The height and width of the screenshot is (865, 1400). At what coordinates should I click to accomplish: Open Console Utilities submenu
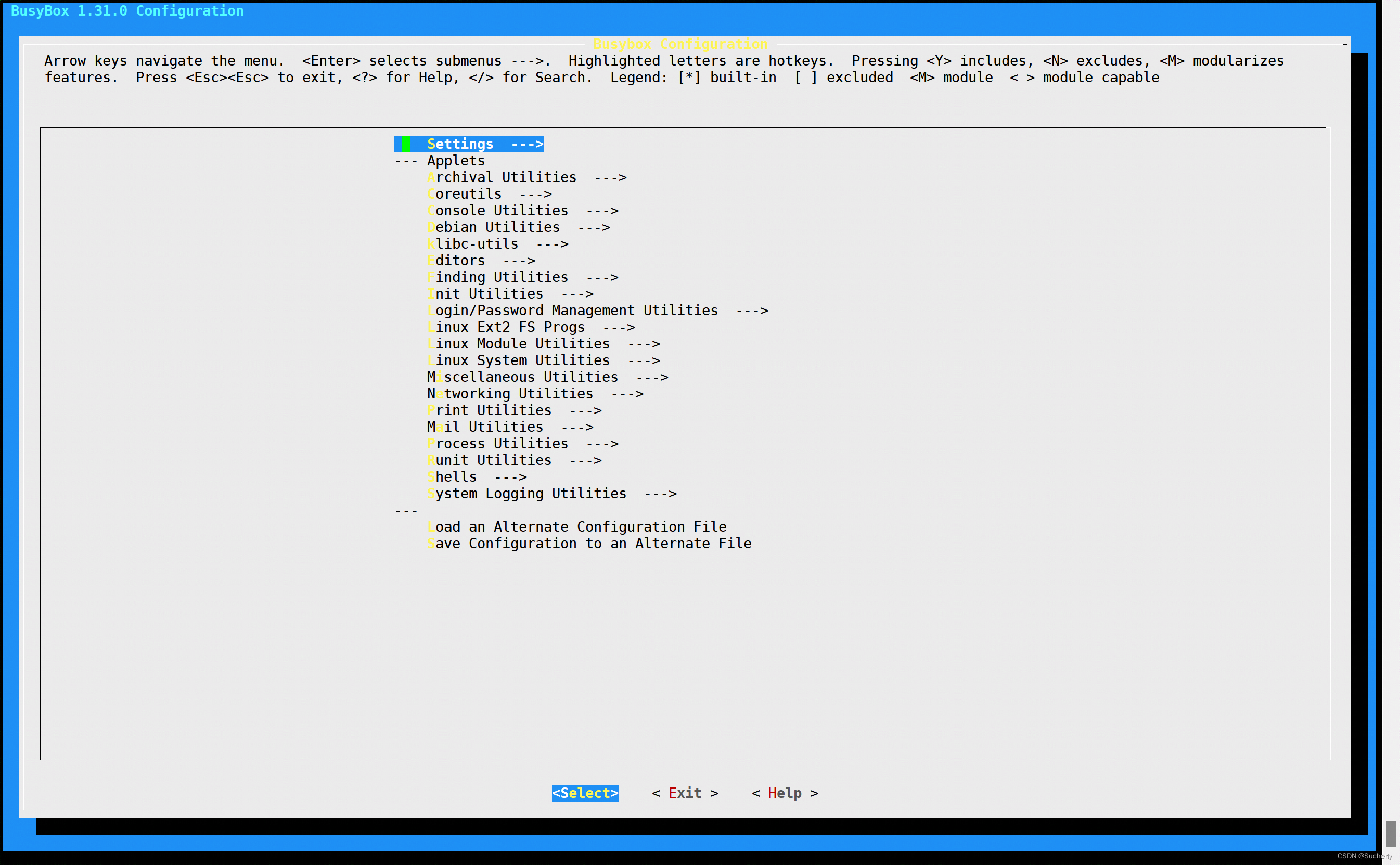click(x=522, y=211)
